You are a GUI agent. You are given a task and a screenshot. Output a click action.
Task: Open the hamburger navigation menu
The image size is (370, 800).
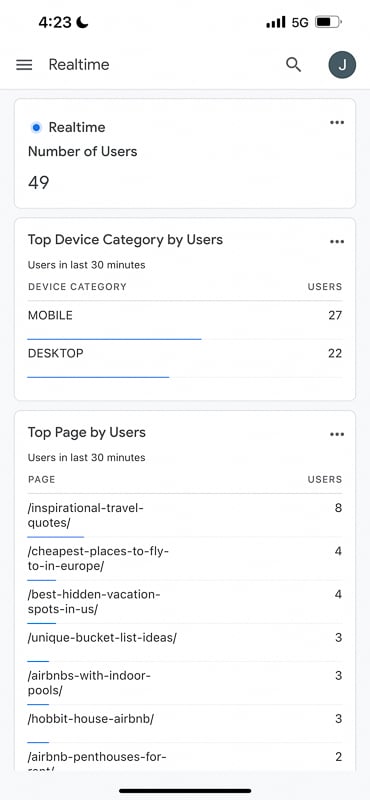(x=24, y=65)
